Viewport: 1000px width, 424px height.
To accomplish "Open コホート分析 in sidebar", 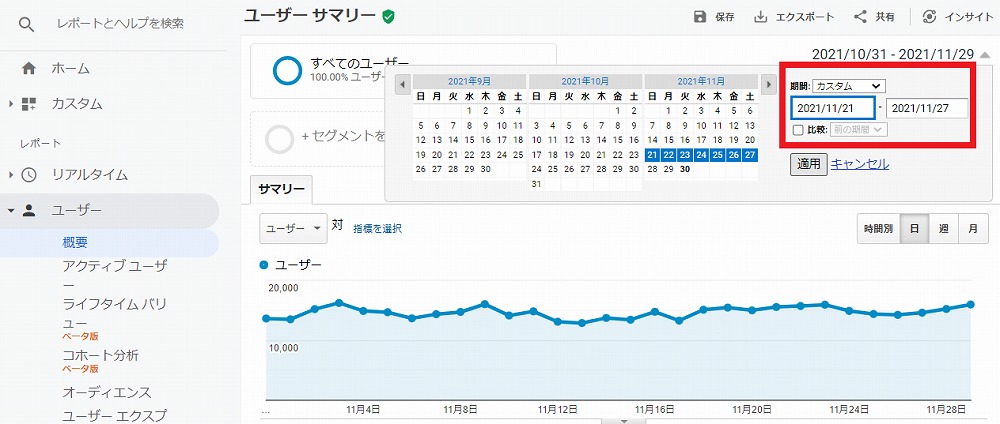I will click(x=101, y=356).
